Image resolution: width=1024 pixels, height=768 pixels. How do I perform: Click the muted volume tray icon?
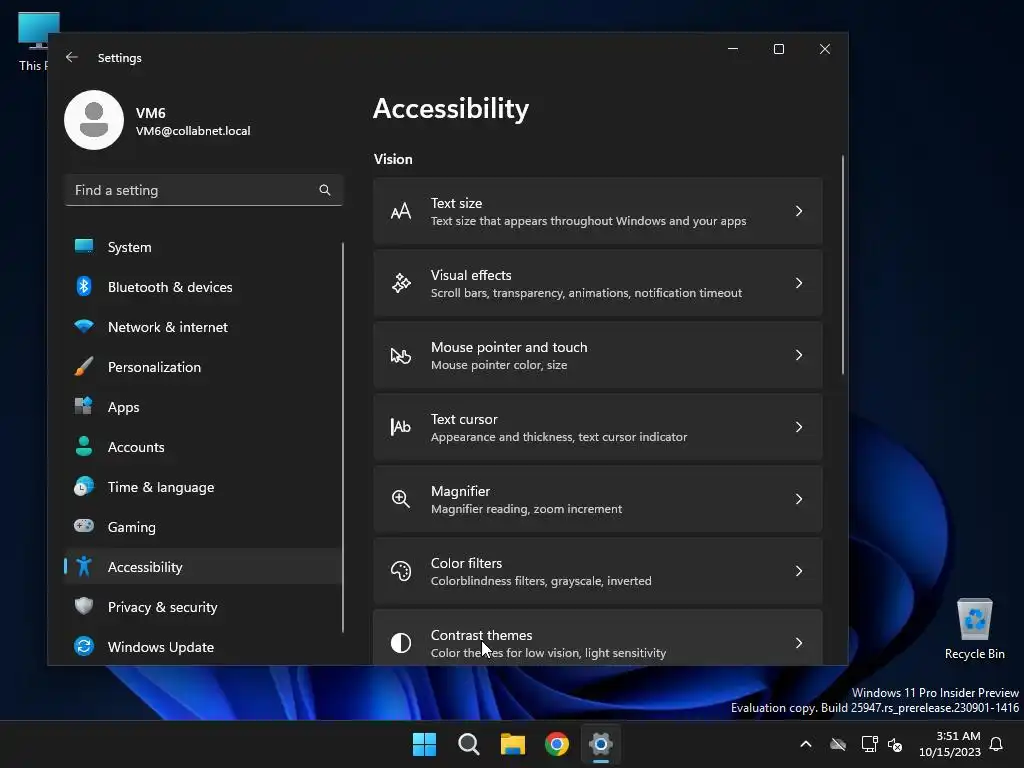[x=895, y=744]
